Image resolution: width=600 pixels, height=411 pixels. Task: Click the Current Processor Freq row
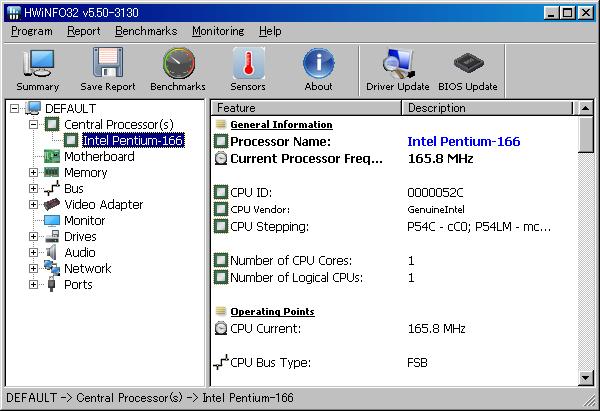394,158
